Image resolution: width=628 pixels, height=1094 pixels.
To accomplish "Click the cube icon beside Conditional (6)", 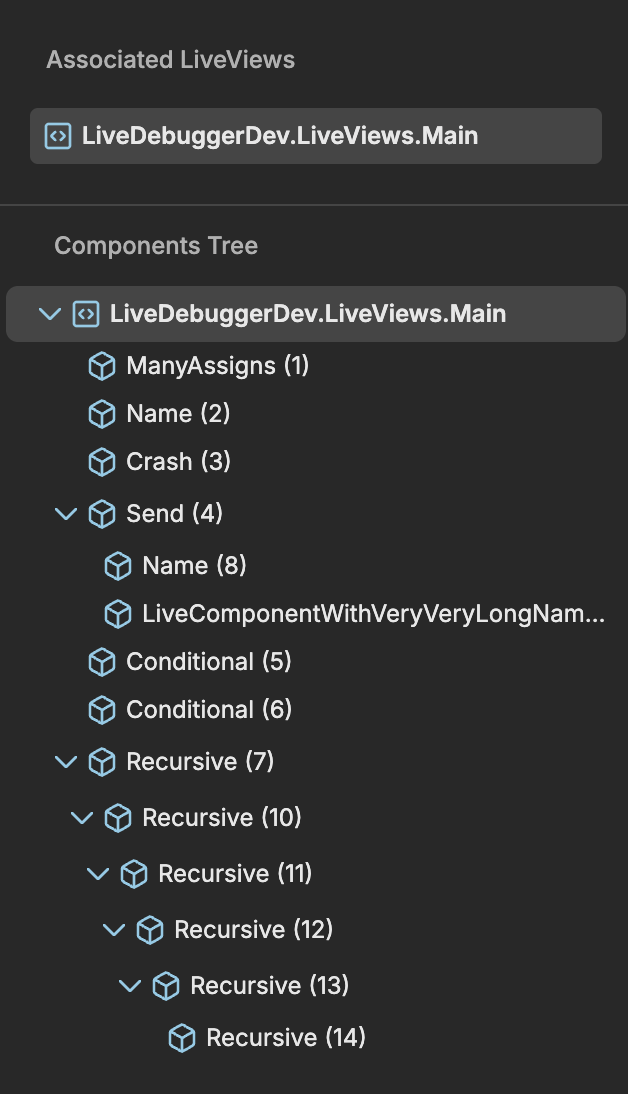I will tap(102, 710).
